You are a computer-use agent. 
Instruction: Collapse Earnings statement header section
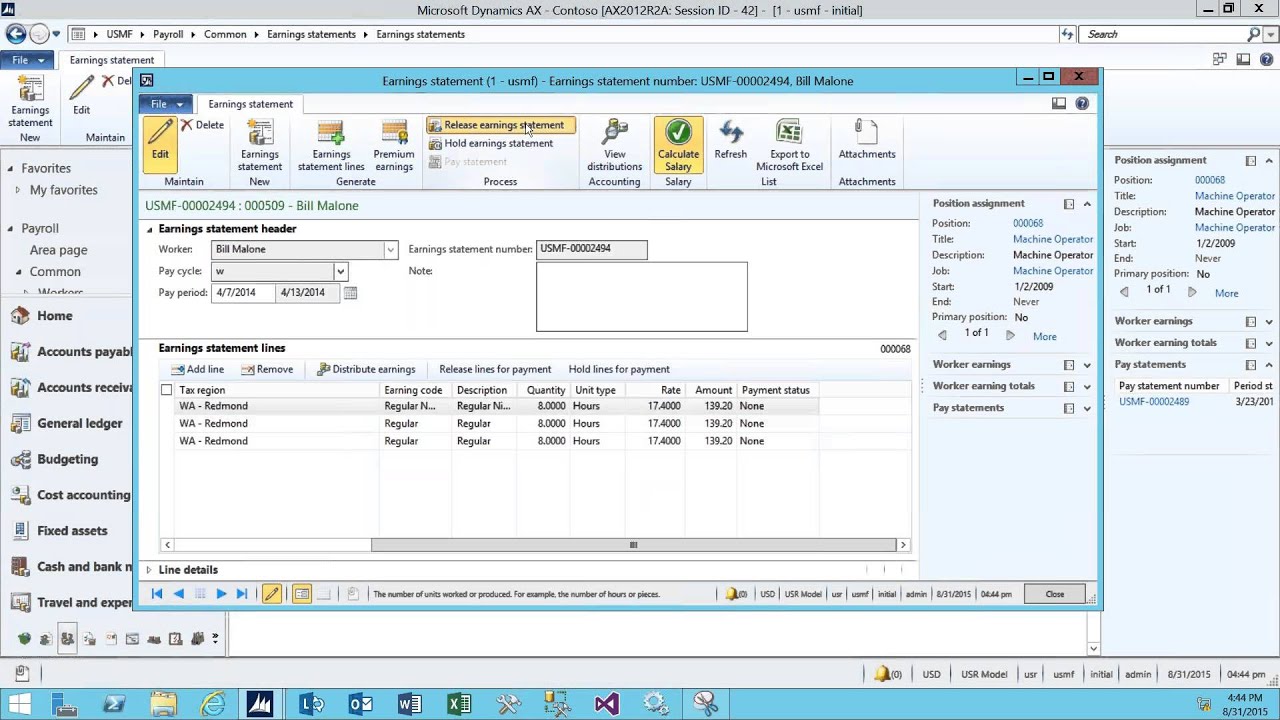pos(150,229)
